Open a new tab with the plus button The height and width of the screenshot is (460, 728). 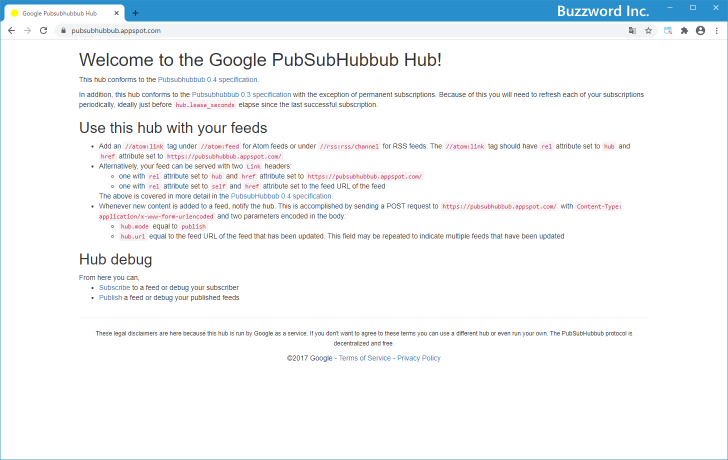[135, 13]
